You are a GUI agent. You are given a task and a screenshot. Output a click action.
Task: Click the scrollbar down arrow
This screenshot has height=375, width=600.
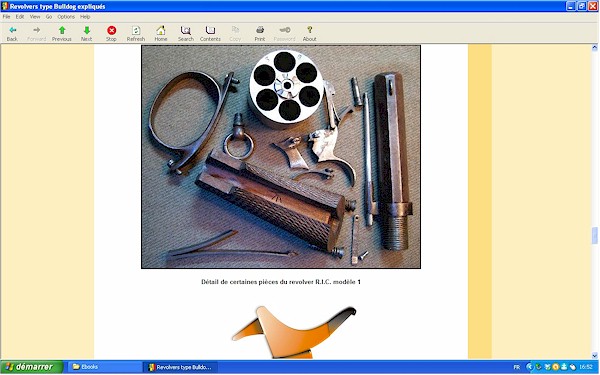(595, 355)
